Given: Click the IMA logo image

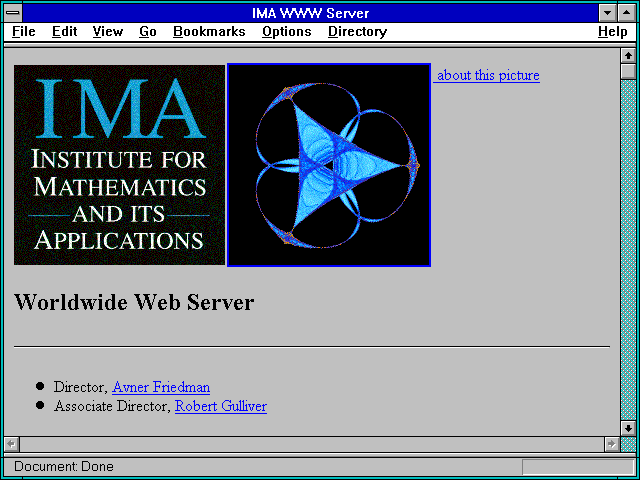Looking at the screenshot, I should click(119, 165).
